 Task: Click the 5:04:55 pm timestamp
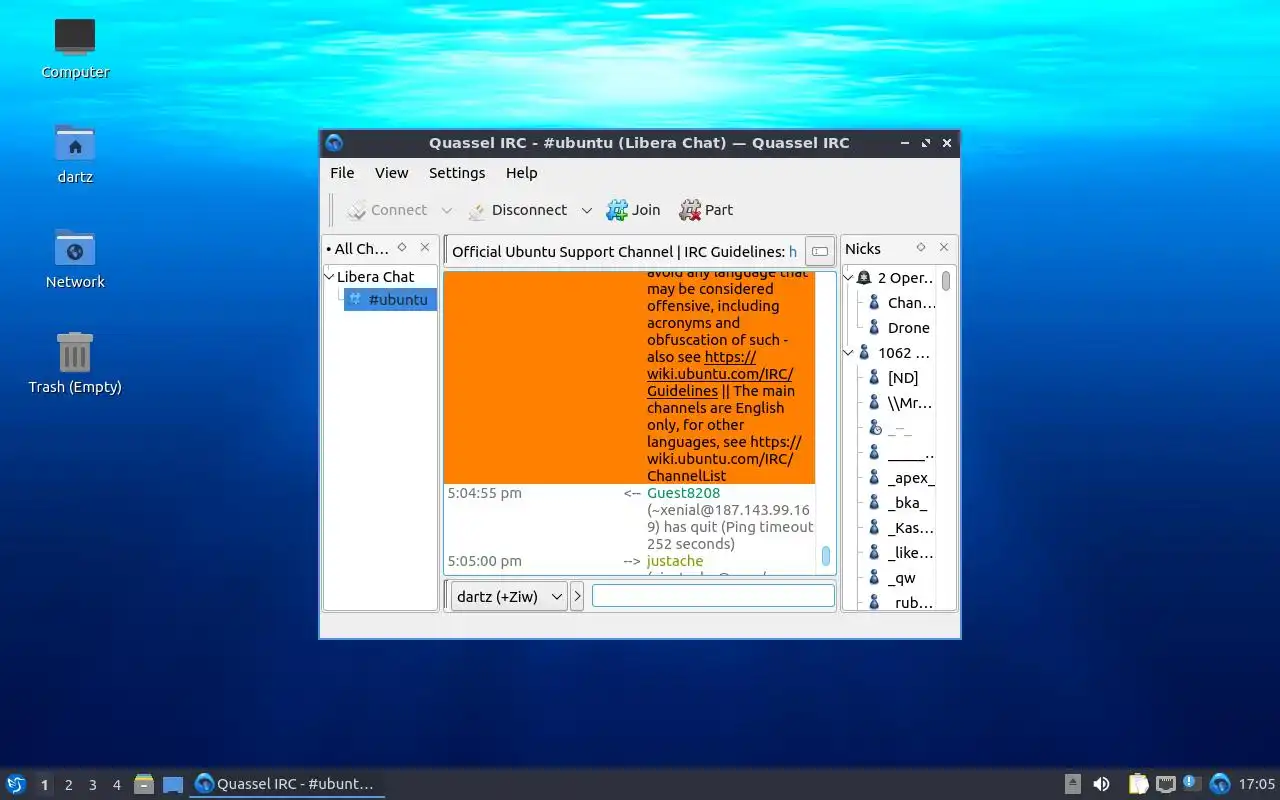click(484, 493)
